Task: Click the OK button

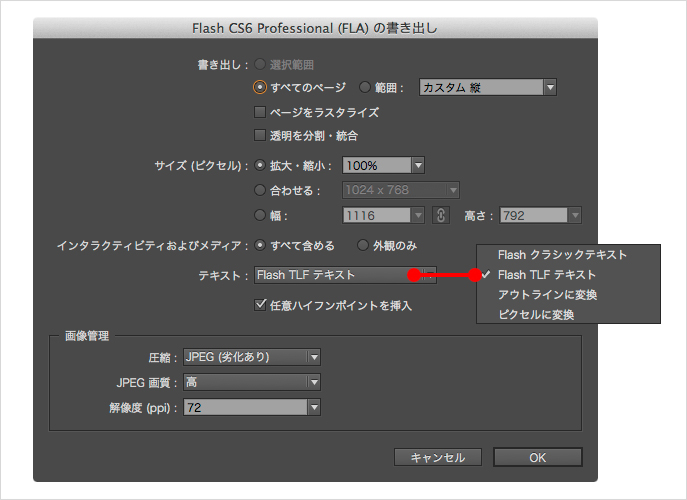Action: coord(538,457)
